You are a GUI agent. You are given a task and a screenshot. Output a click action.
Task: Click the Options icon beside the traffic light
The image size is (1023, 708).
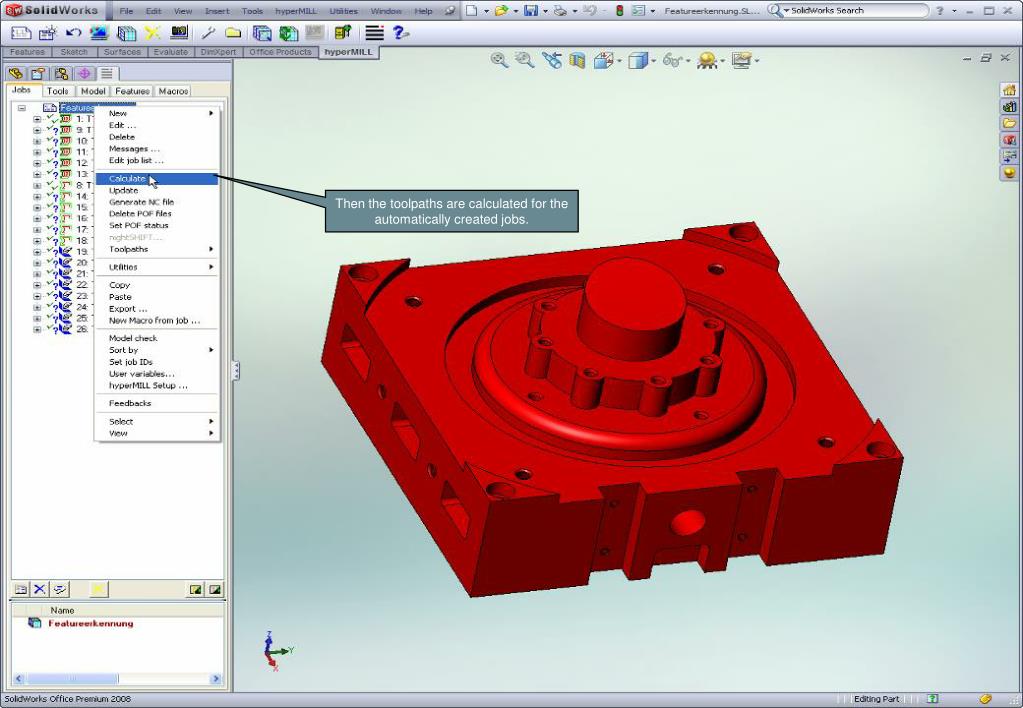coord(639,10)
